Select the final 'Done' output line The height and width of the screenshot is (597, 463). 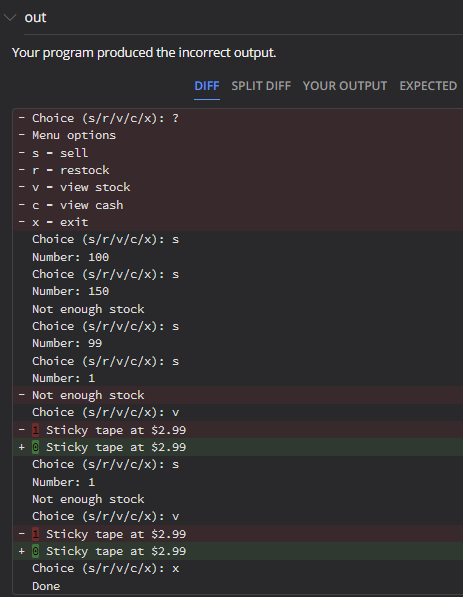coord(238,586)
